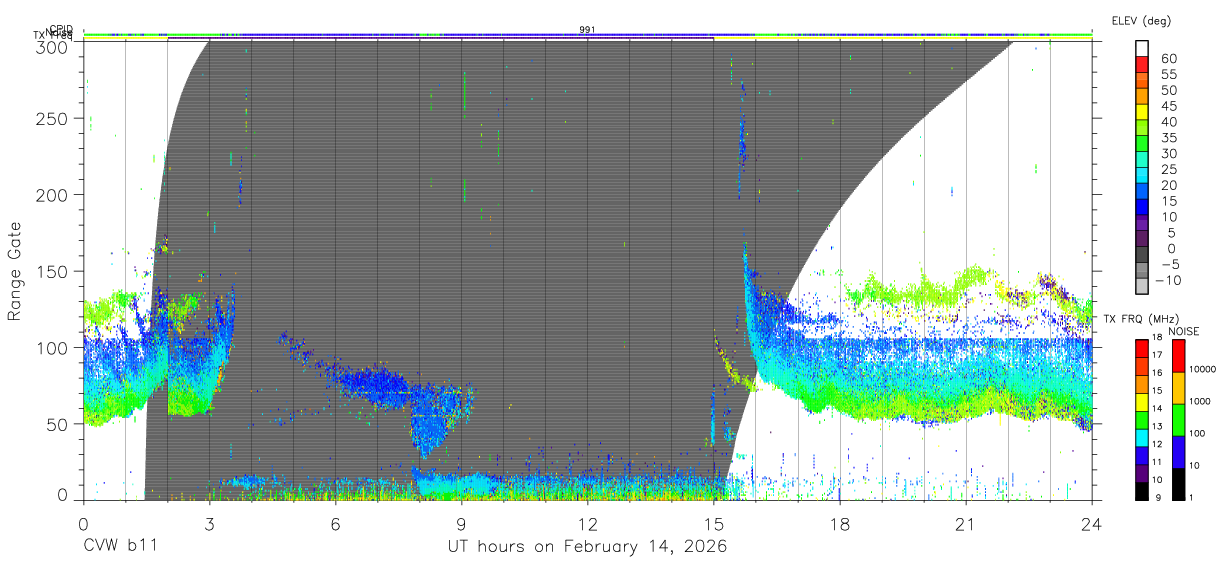Click the red swatch in TX FRQ legend
1228x567 pixels.
click(x=1142, y=347)
